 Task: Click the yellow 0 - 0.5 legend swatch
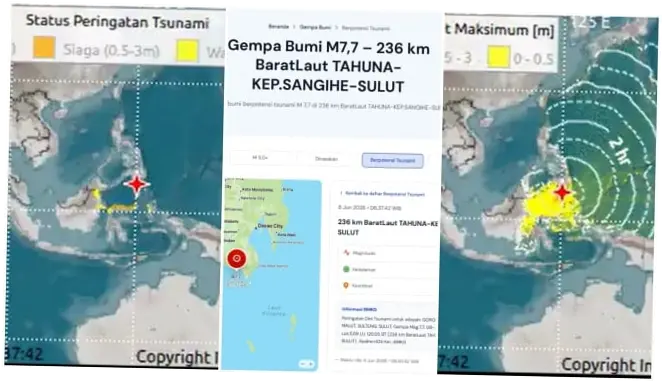pos(498,57)
